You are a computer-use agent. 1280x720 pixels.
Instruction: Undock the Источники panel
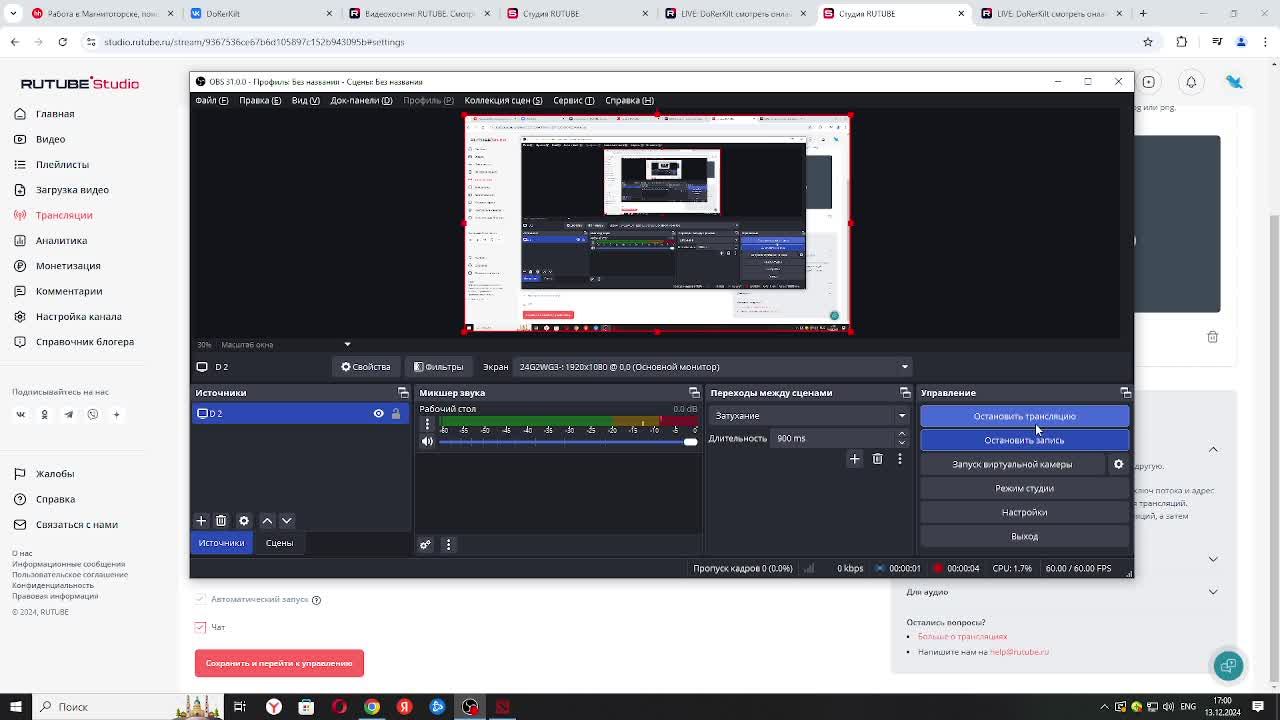pos(403,393)
